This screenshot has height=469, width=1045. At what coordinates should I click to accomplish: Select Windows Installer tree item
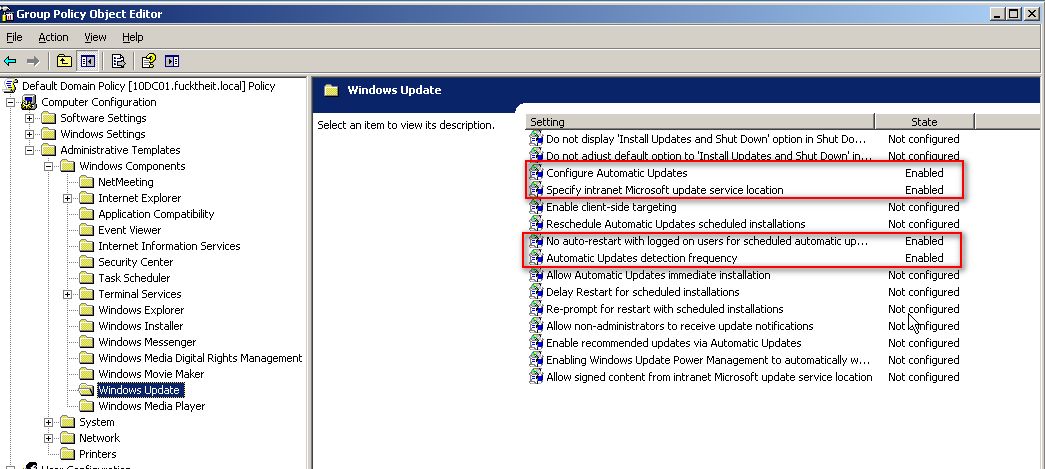pyautogui.click(x=141, y=326)
